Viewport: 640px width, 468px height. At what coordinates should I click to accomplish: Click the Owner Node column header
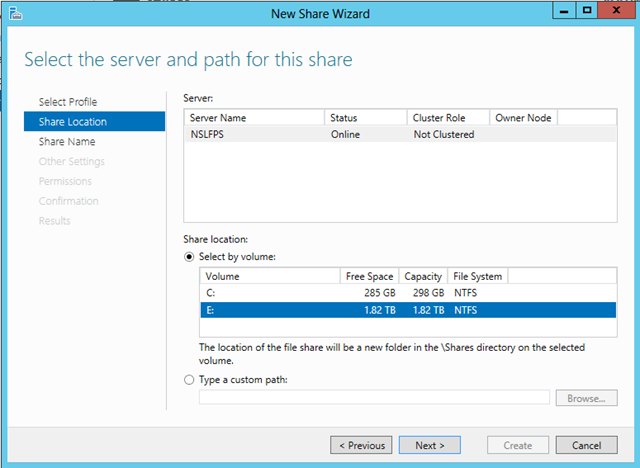click(523, 118)
